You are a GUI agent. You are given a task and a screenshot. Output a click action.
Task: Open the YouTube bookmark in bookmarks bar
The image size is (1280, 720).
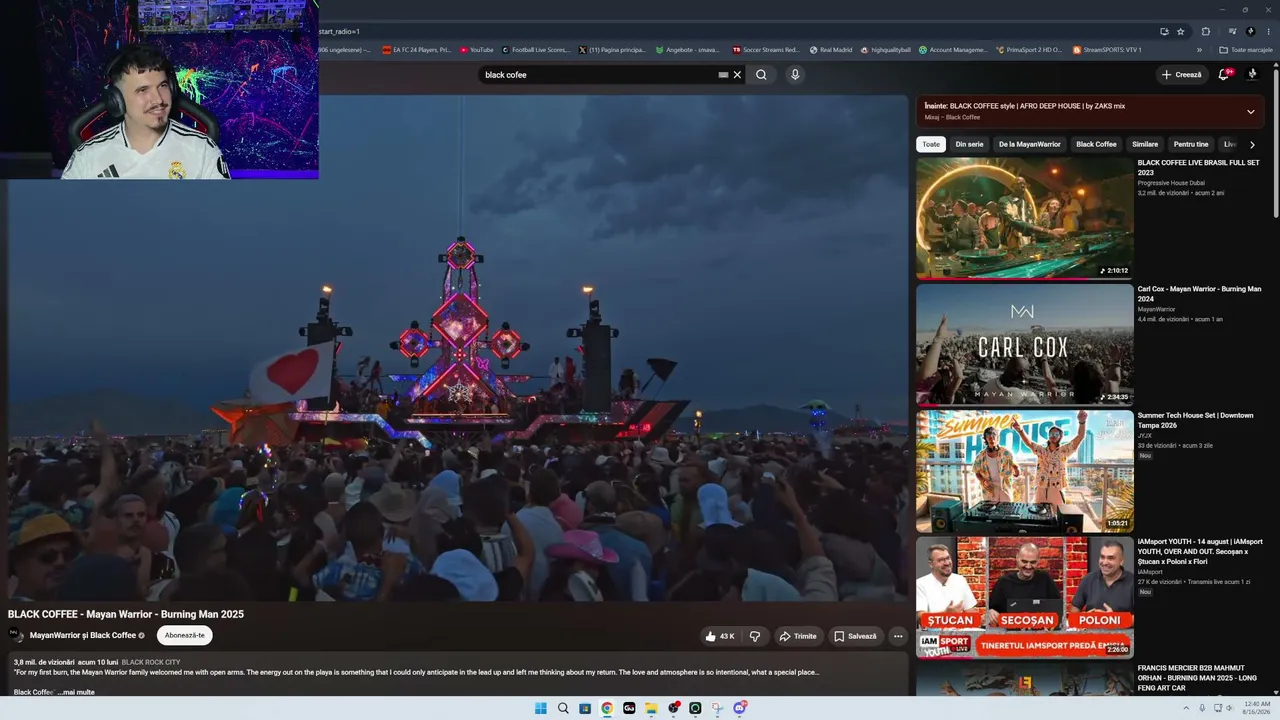tap(477, 49)
